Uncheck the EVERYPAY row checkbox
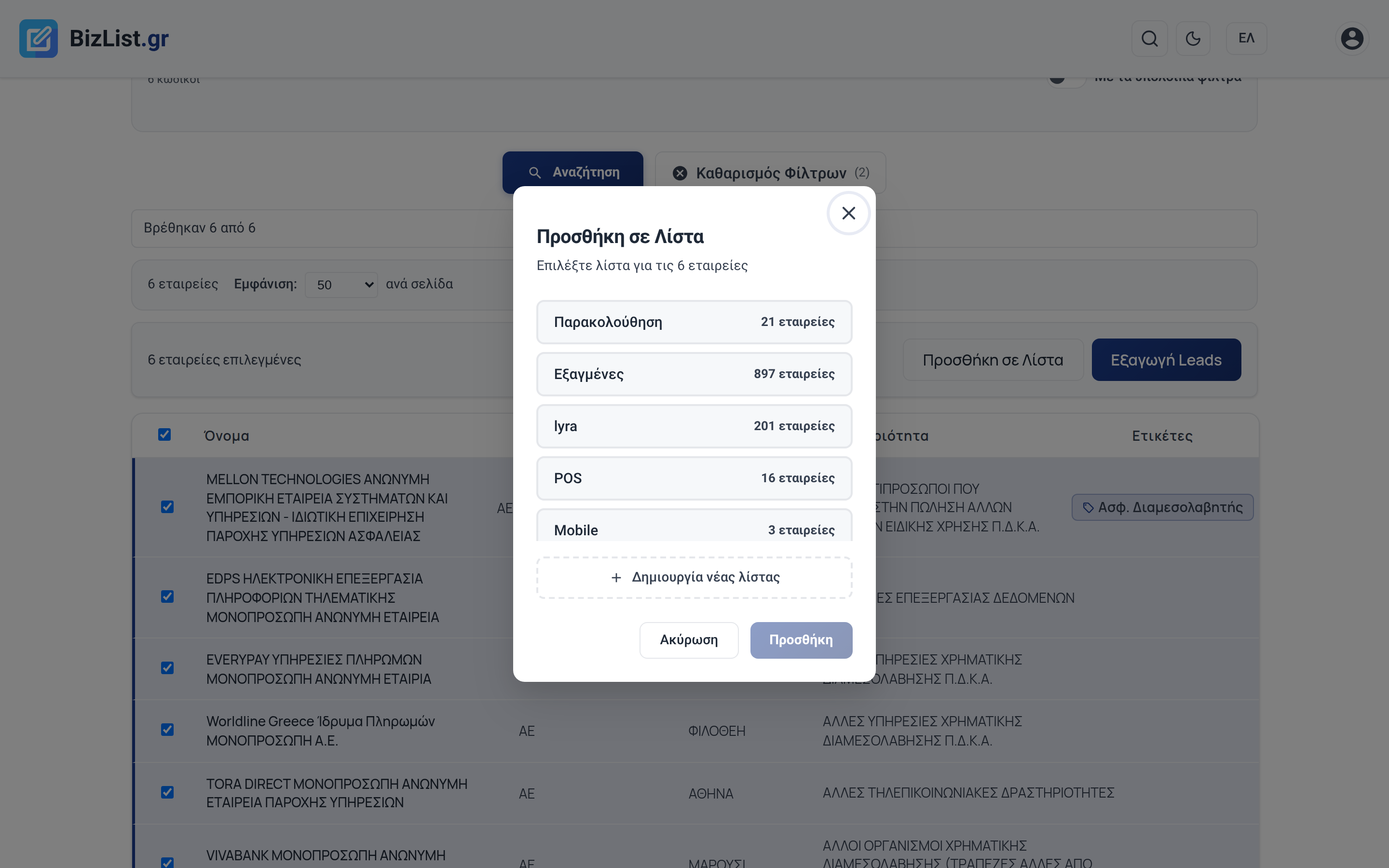 click(168, 668)
